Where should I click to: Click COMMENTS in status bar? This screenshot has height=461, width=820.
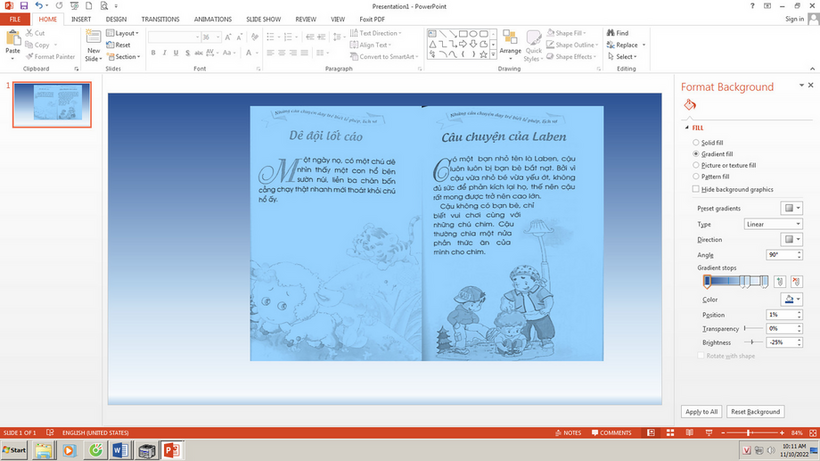[x=611, y=433]
